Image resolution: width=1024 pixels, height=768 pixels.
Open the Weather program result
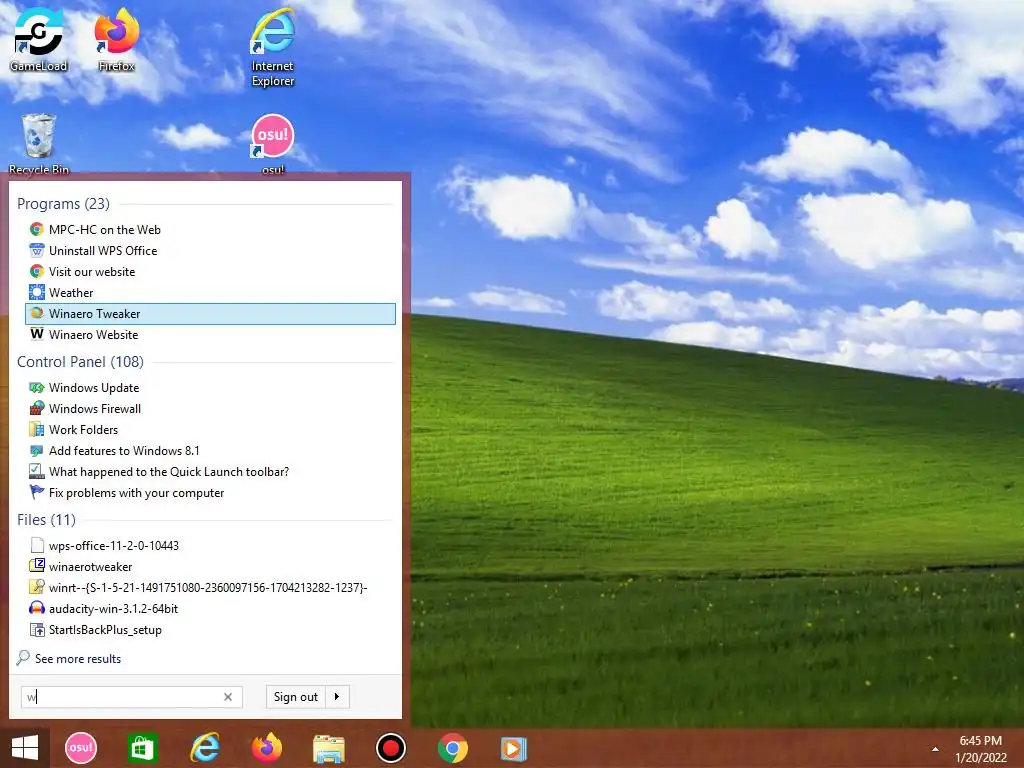[210, 293]
